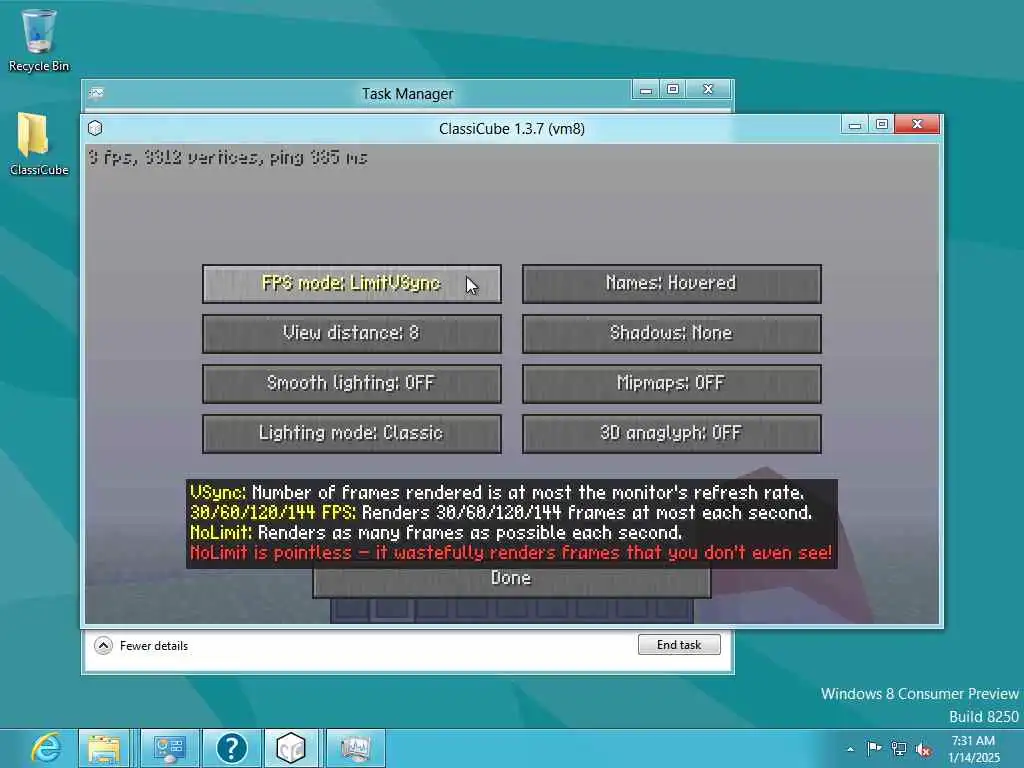Cycle the FPS mode: LimitVSync button
This screenshot has height=768, width=1024.
pyautogui.click(x=351, y=283)
